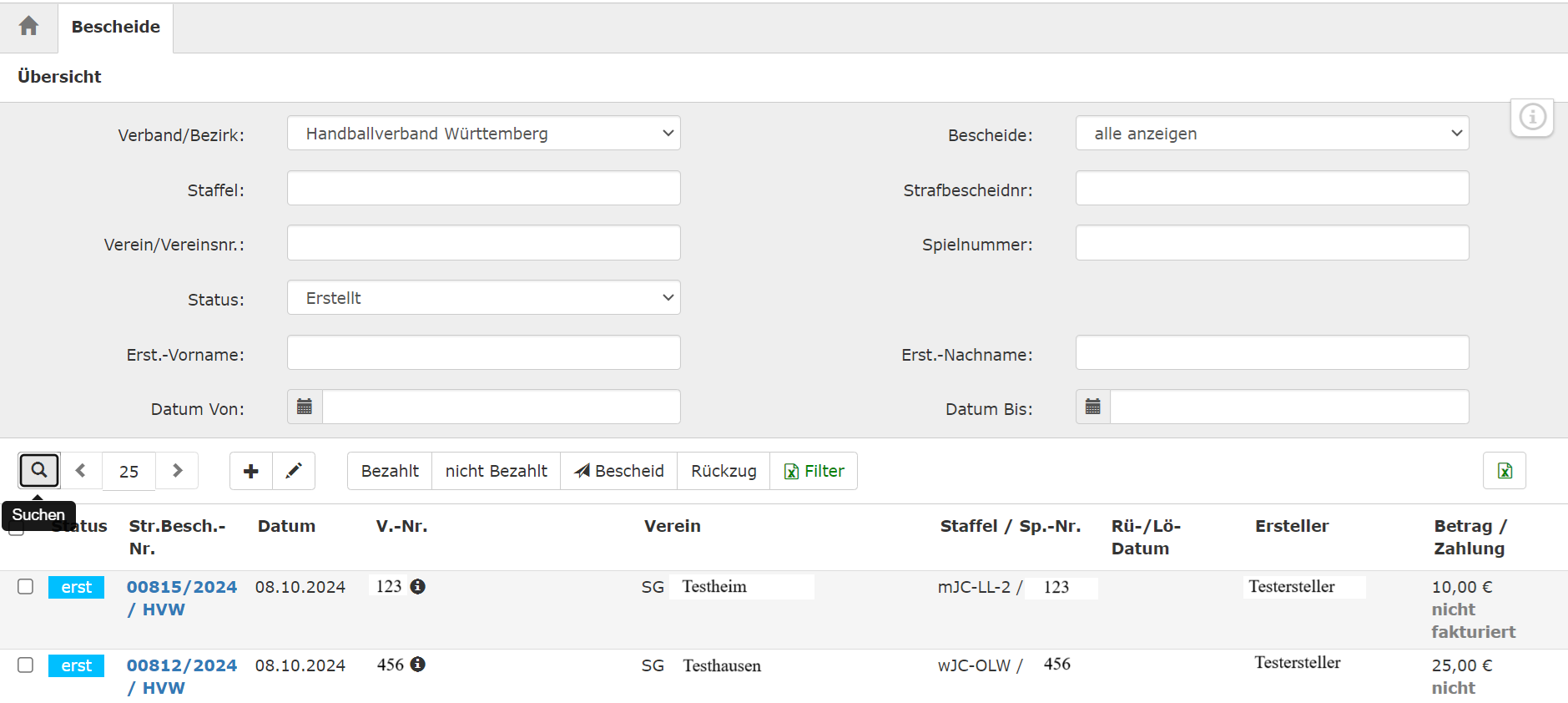1568x703 pixels.
Task: Go to next page with right chevron
Action: pyautogui.click(x=177, y=471)
